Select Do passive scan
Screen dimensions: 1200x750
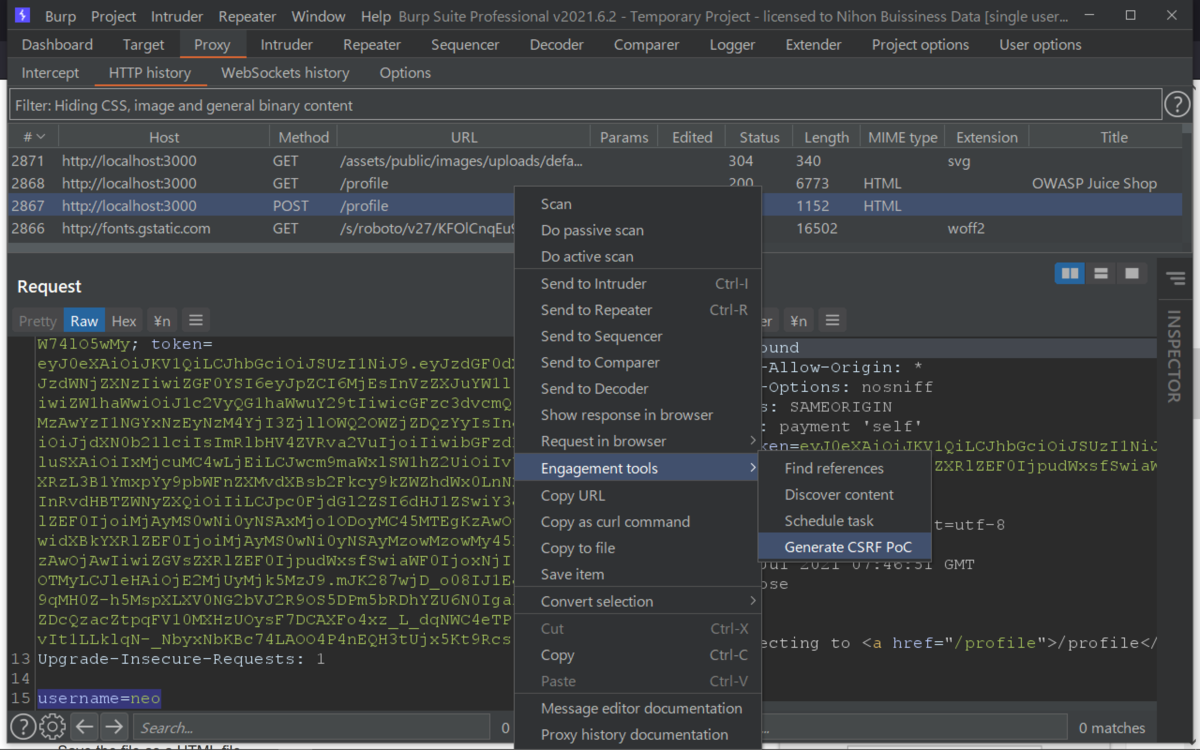tap(637, 230)
